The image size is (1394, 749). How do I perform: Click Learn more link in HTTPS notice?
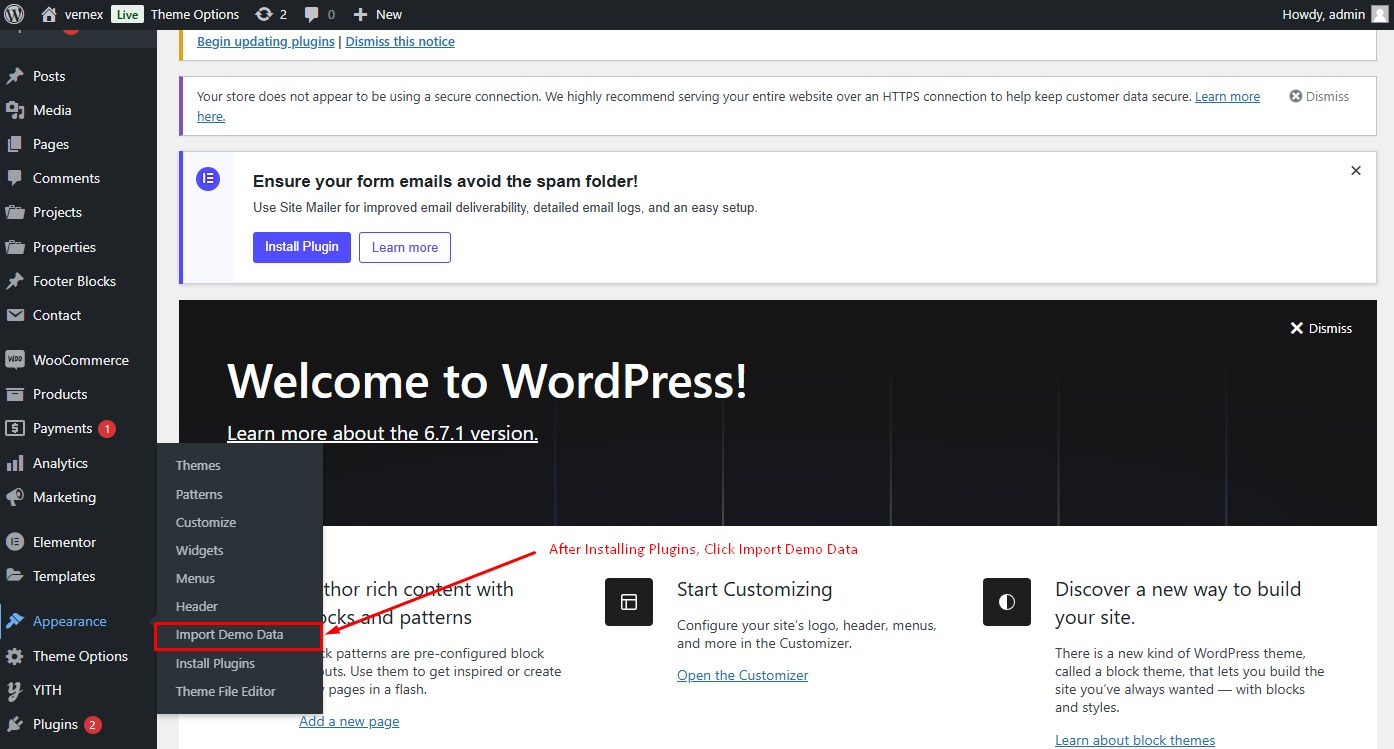[1227, 97]
